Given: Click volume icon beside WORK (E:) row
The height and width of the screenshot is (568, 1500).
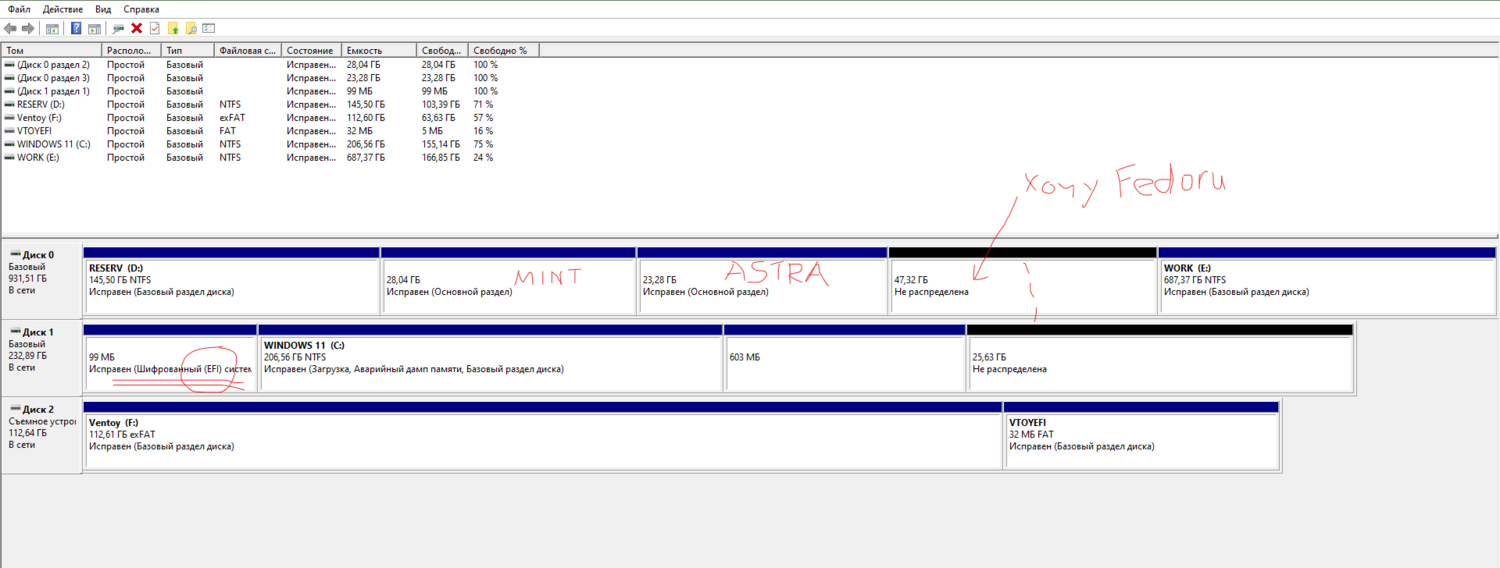Looking at the screenshot, I should point(10,157).
